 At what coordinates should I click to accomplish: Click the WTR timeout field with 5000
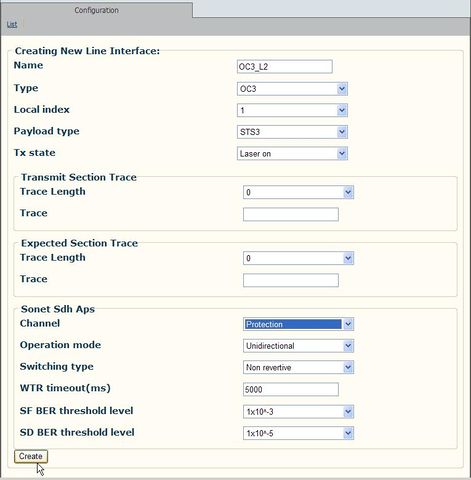click(x=291, y=389)
